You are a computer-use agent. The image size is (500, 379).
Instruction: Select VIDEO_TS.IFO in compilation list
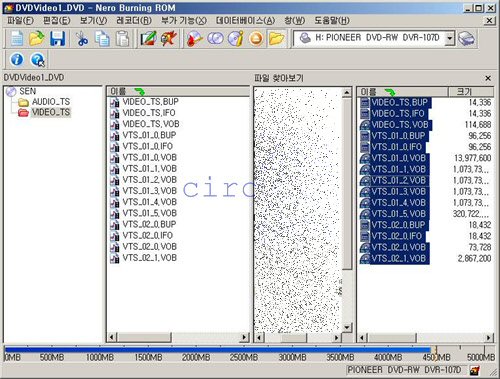pos(149,113)
